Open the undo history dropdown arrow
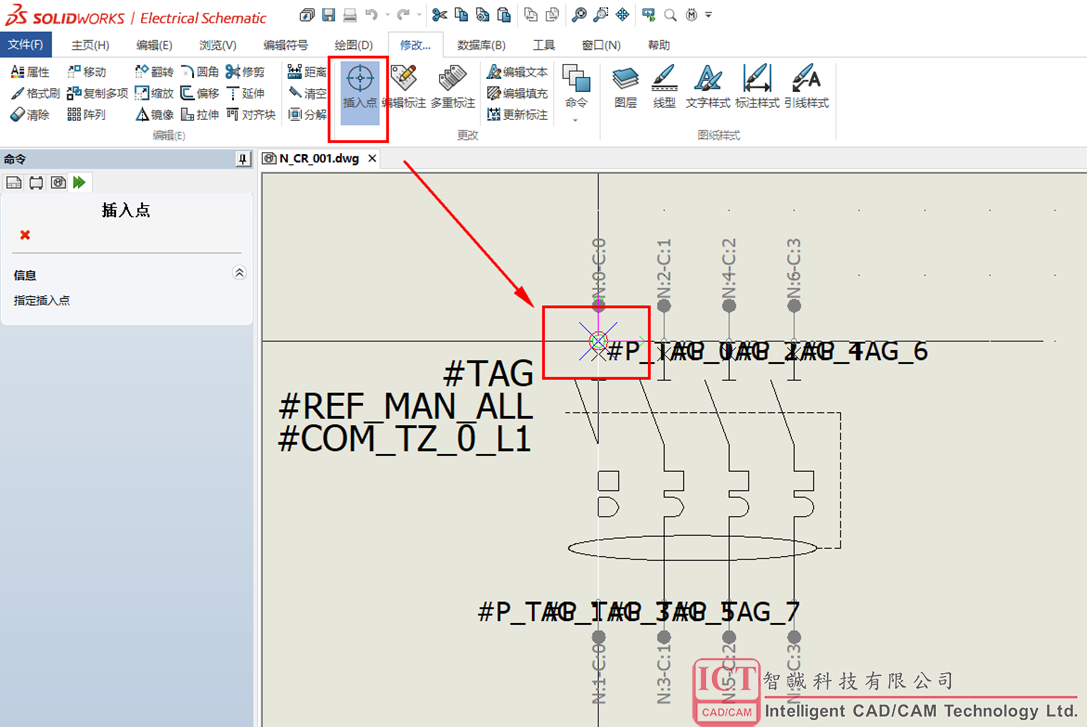The image size is (1087, 727). point(387,15)
